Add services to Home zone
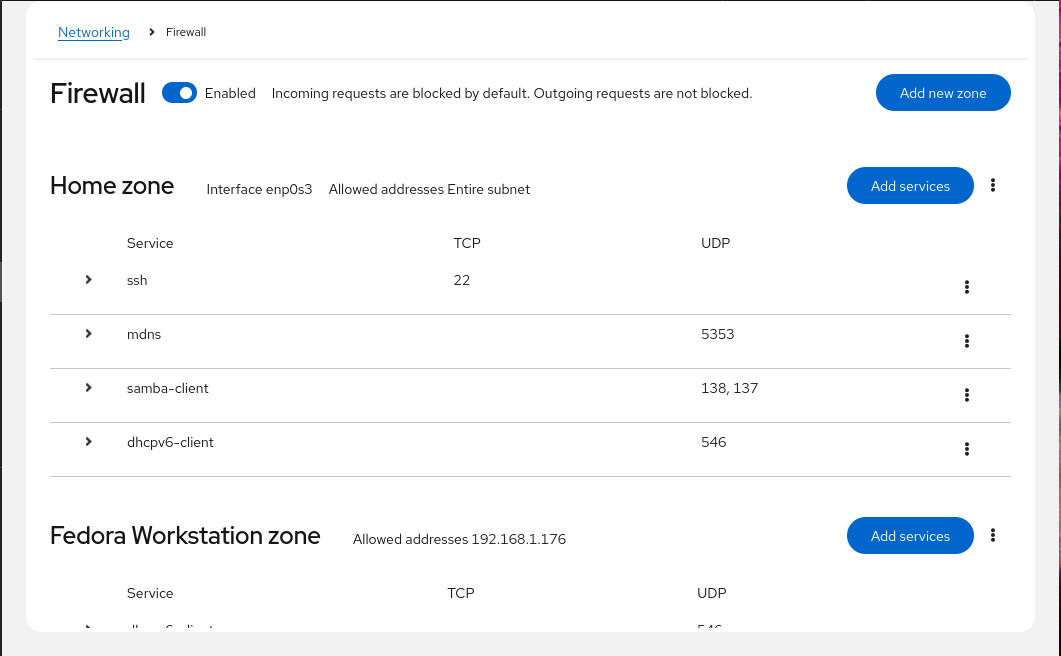Viewport: 1061px width, 656px height. click(910, 186)
